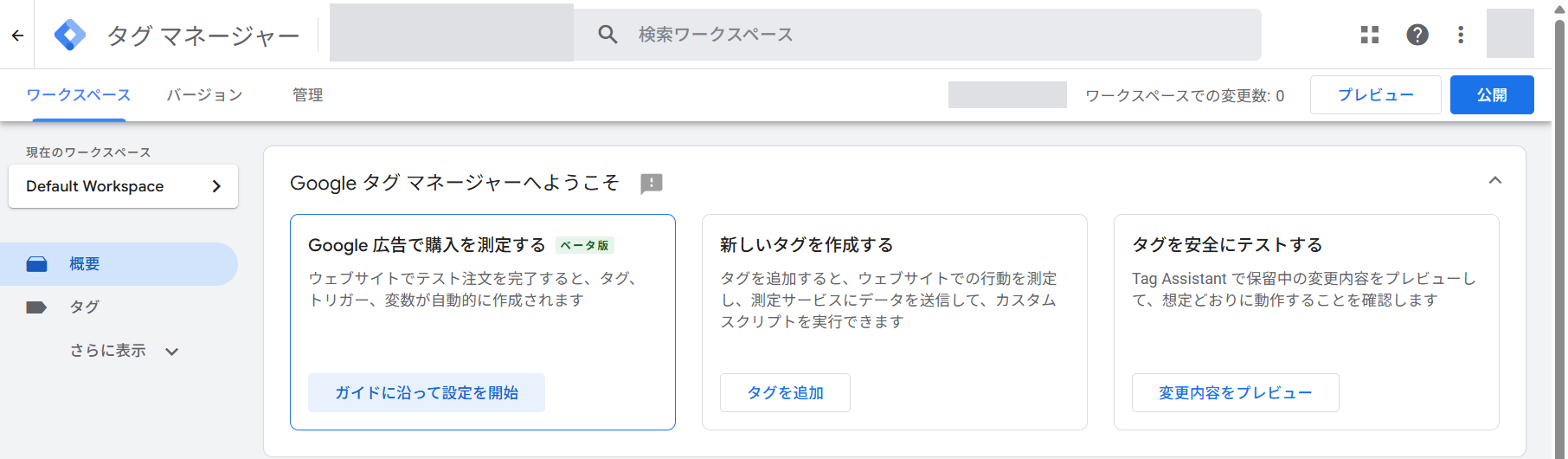Click the ベータ版 badge
Screen dimensions: 1568x459
click(584, 245)
